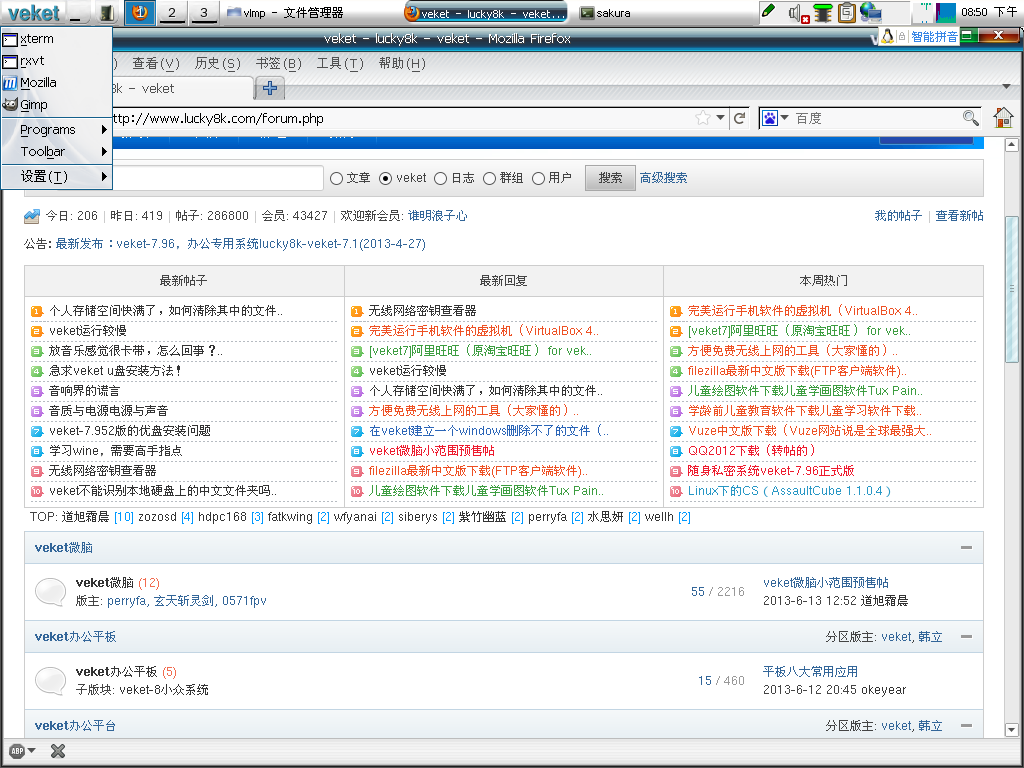Open the list all tabs dropdown arrow

[x=1006, y=86]
